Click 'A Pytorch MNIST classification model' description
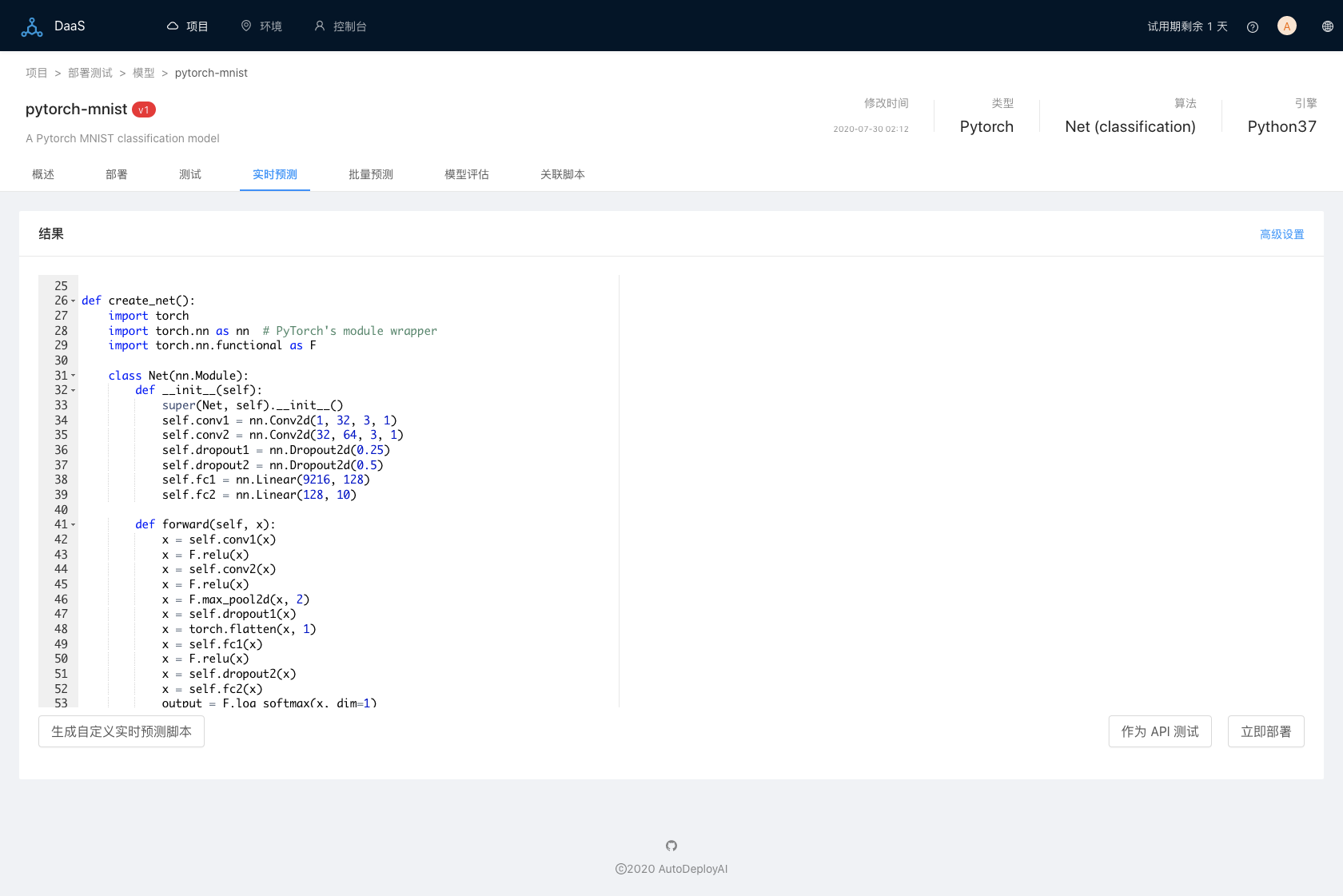1343x896 pixels. (x=122, y=138)
